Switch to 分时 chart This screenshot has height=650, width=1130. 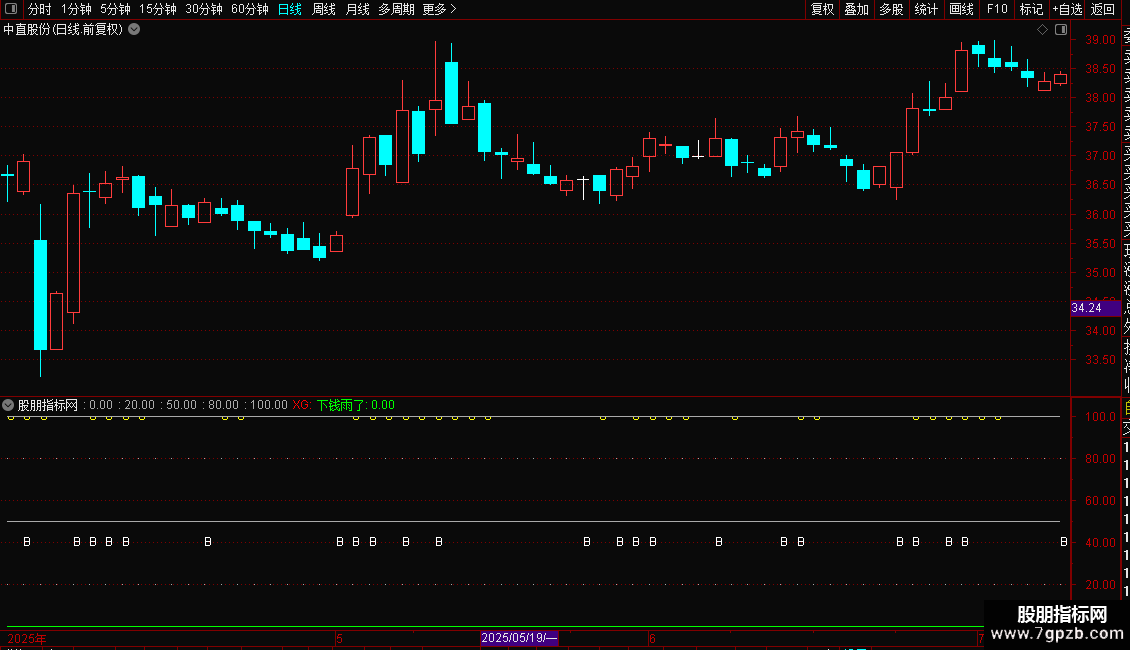coord(40,9)
